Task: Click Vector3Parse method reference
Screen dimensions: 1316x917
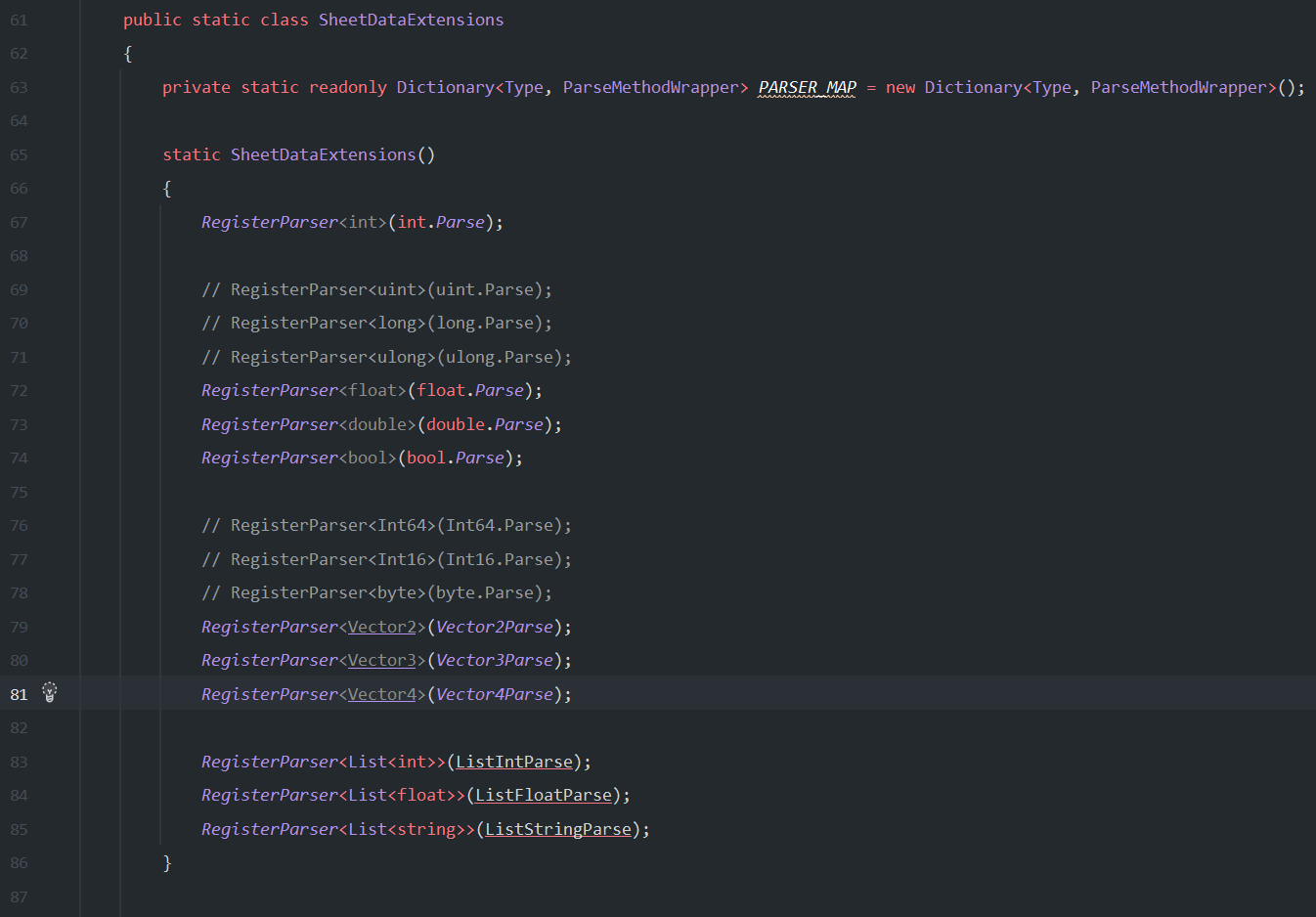Action: [495, 660]
